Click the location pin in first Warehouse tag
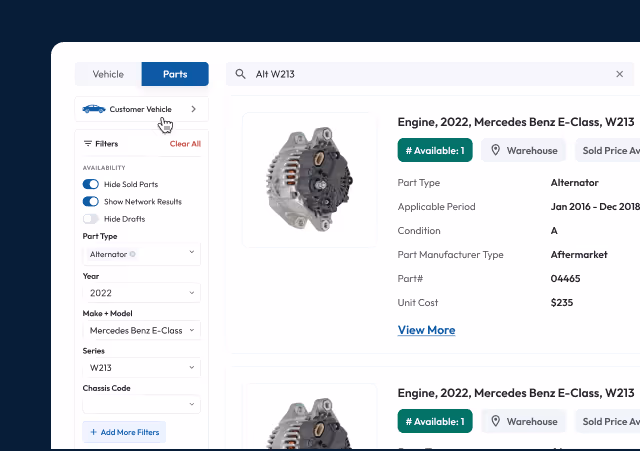The image size is (640, 451). pyautogui.click(x=496, y=150)
